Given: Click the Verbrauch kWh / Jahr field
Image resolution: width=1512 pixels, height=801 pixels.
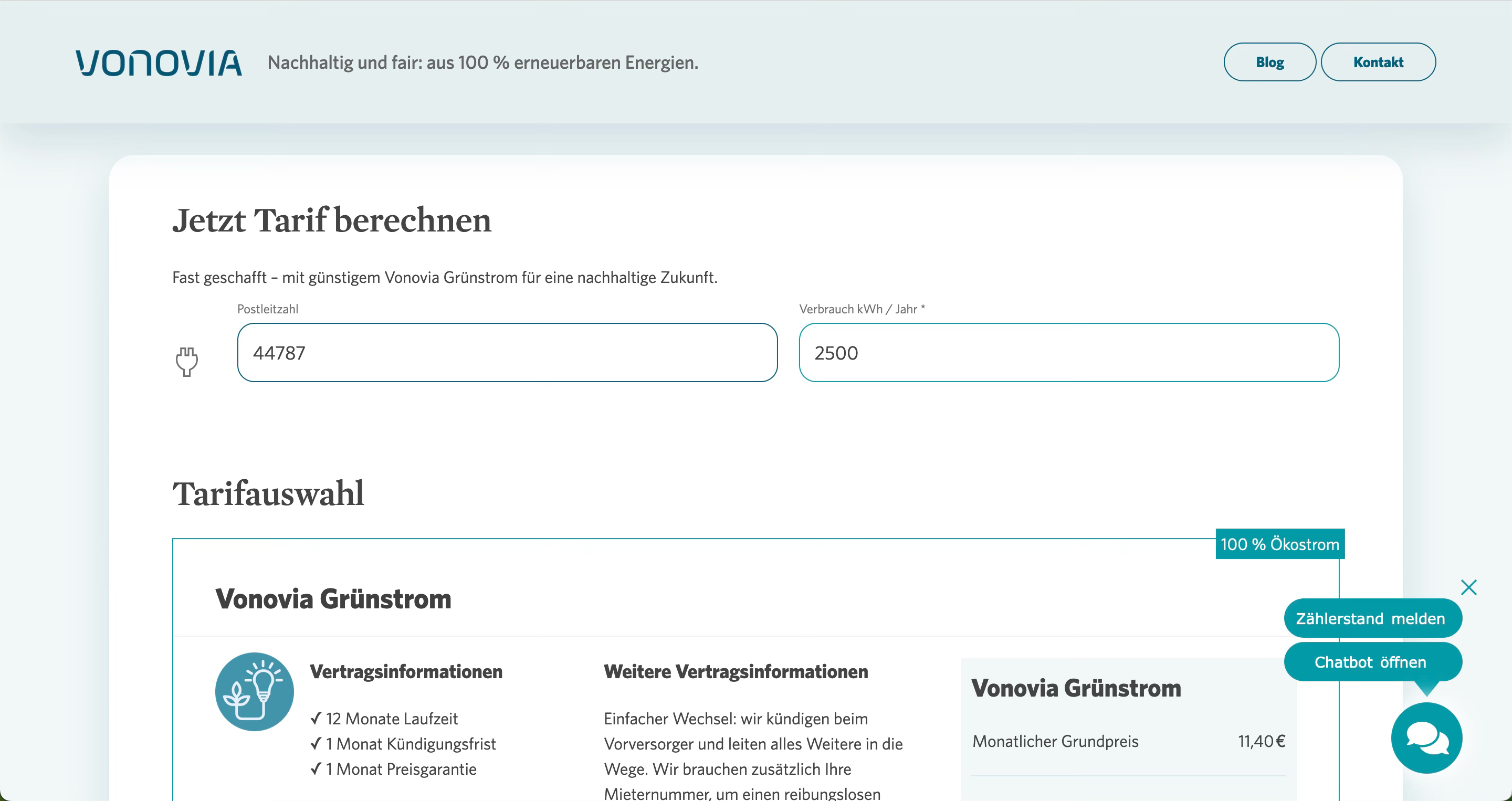Looking at the screenshot, I should [x=1068, y=352].
